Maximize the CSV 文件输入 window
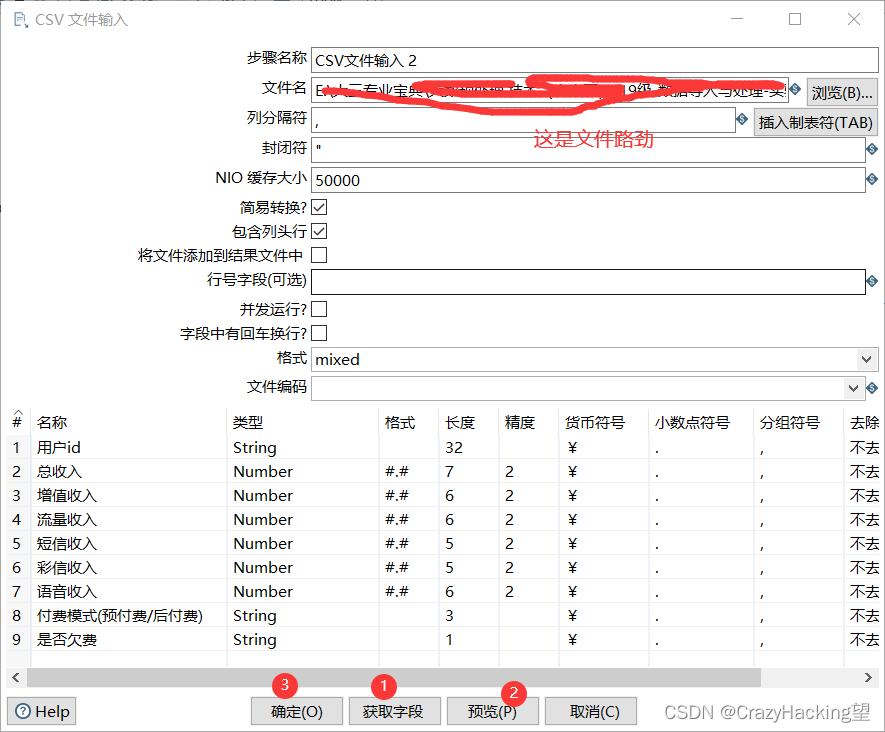The height and width of the screenshot is (732, 885). [795, 19]
